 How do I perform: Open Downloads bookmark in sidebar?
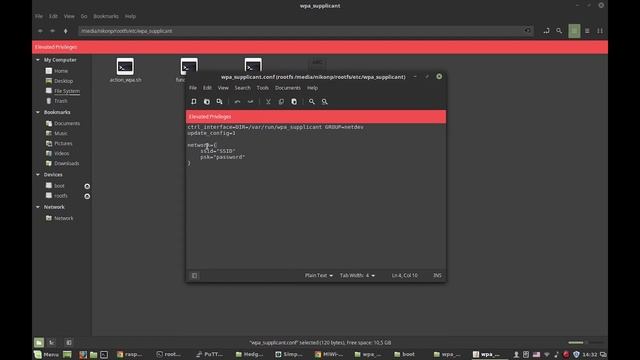click(67, 164)
